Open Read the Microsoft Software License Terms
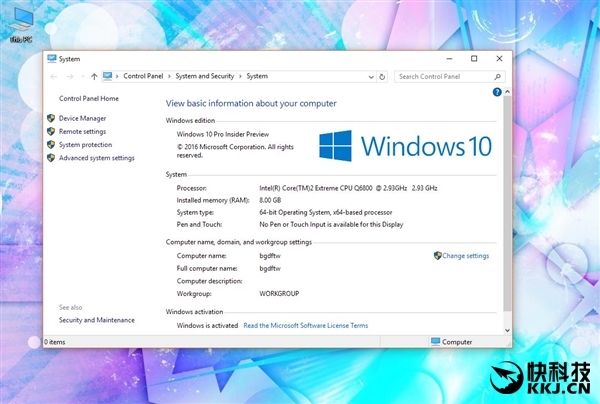This screenshot has width=600, height=404. point(305,325)
